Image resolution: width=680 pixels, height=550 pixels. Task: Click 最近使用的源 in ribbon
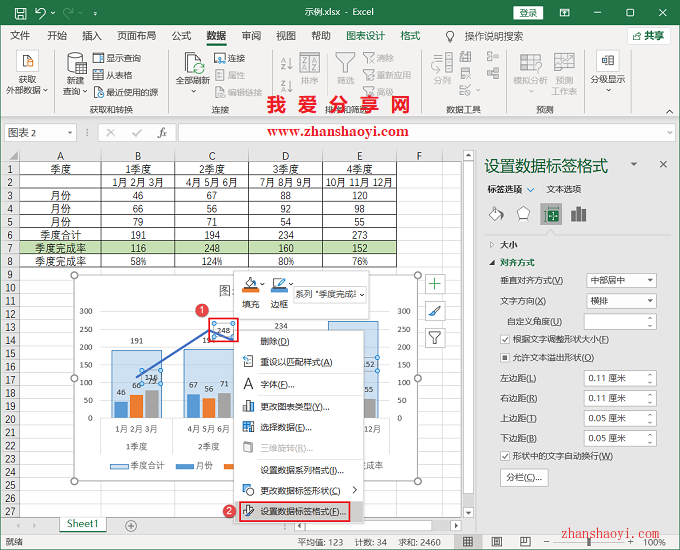point(126,92)
